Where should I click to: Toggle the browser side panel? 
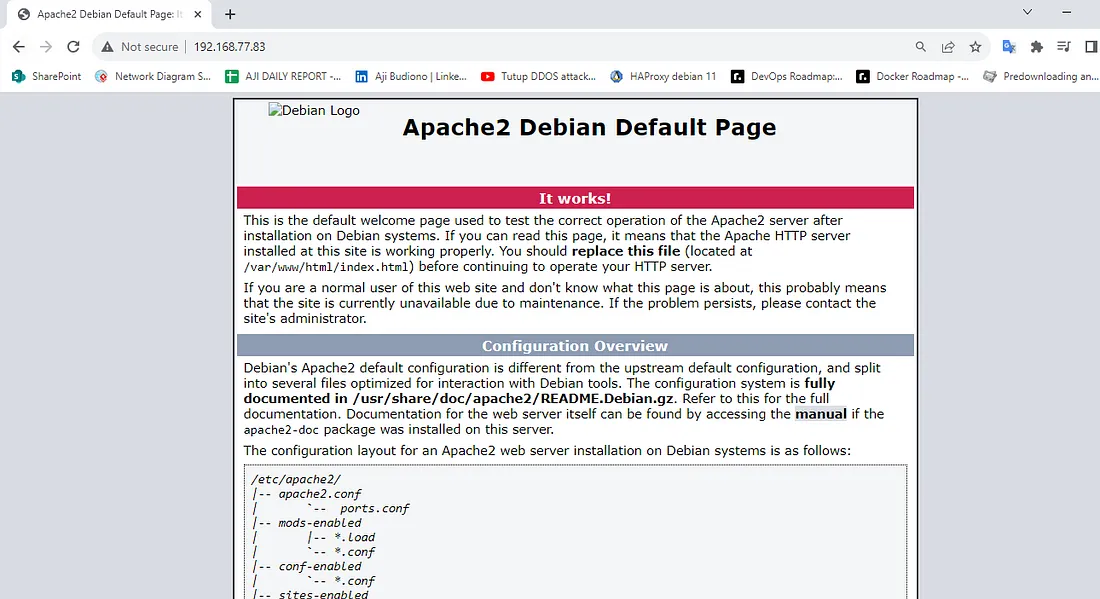pyautogui.click(x=1090, y=47)
